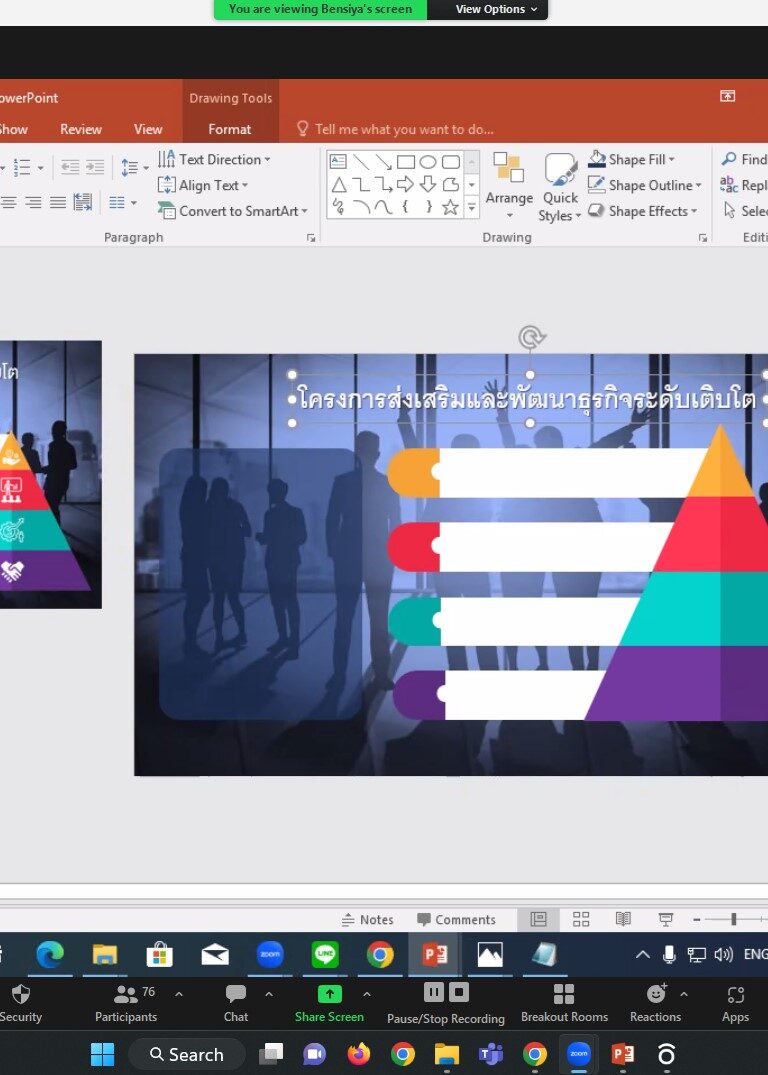
Task: Open Zoom Breakout Rooms
Action: tap(564, 1004)
